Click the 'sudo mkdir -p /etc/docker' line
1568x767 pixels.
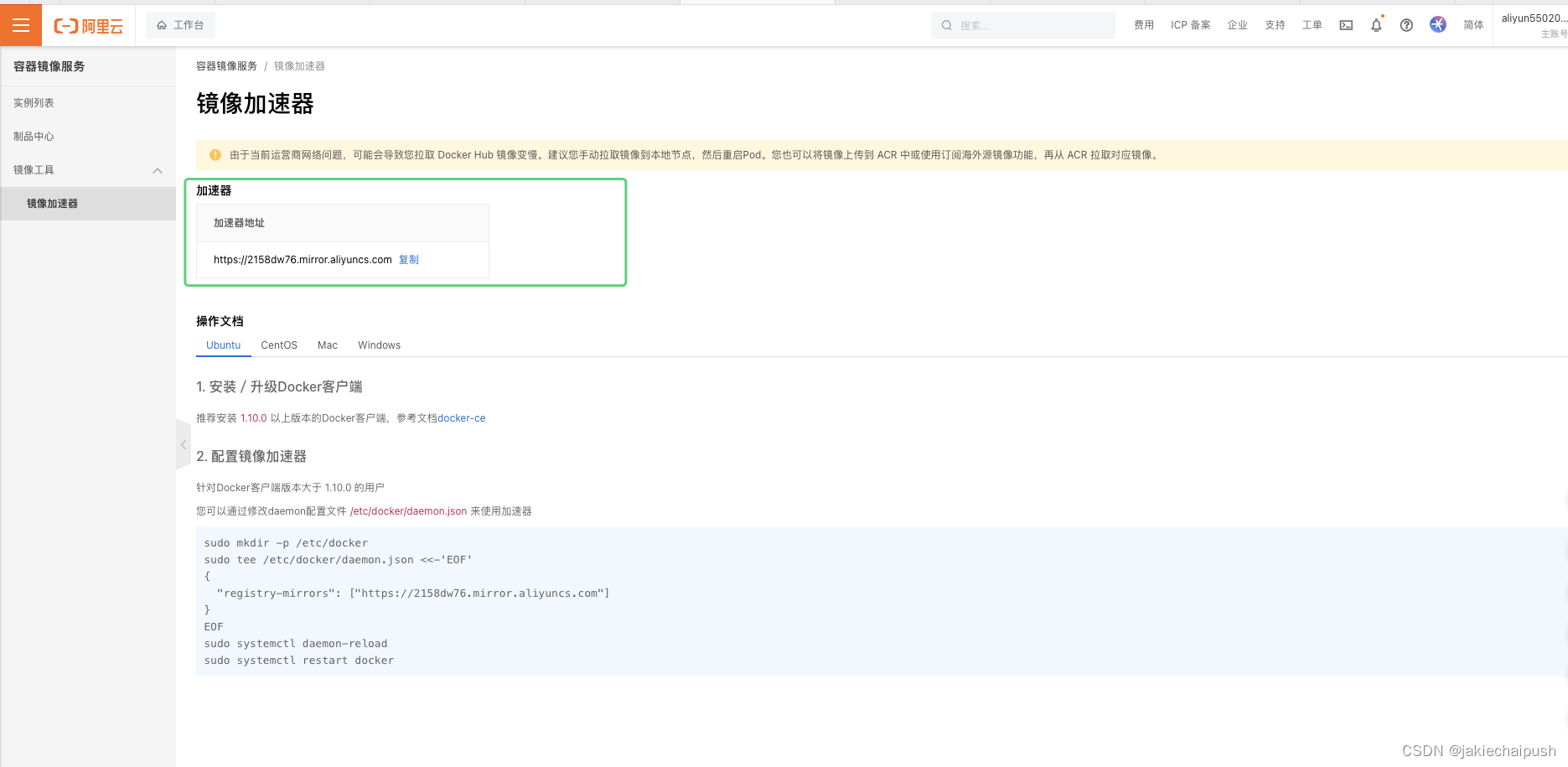[x=286, y=543]
